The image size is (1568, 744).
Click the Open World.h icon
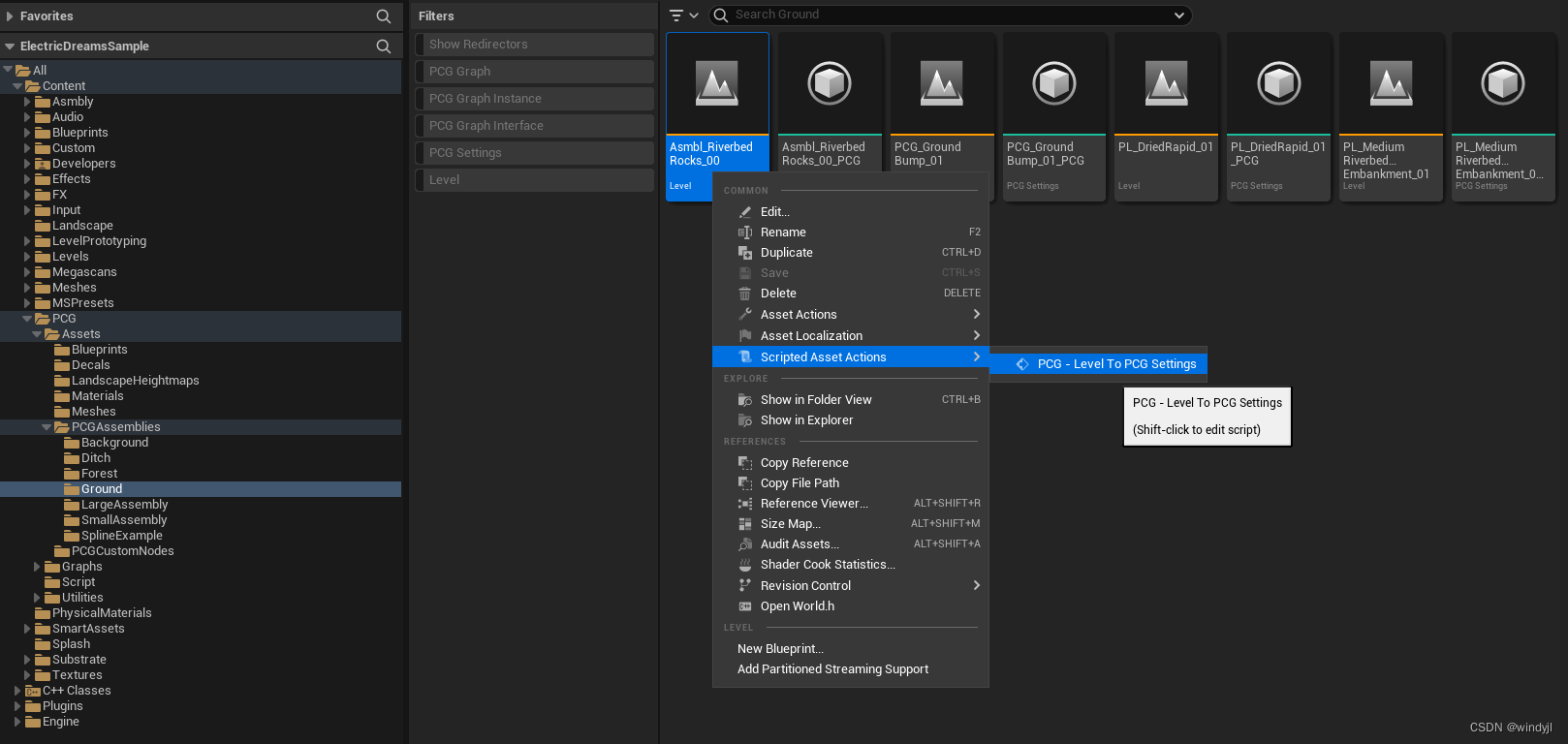(x=745, y=606)
